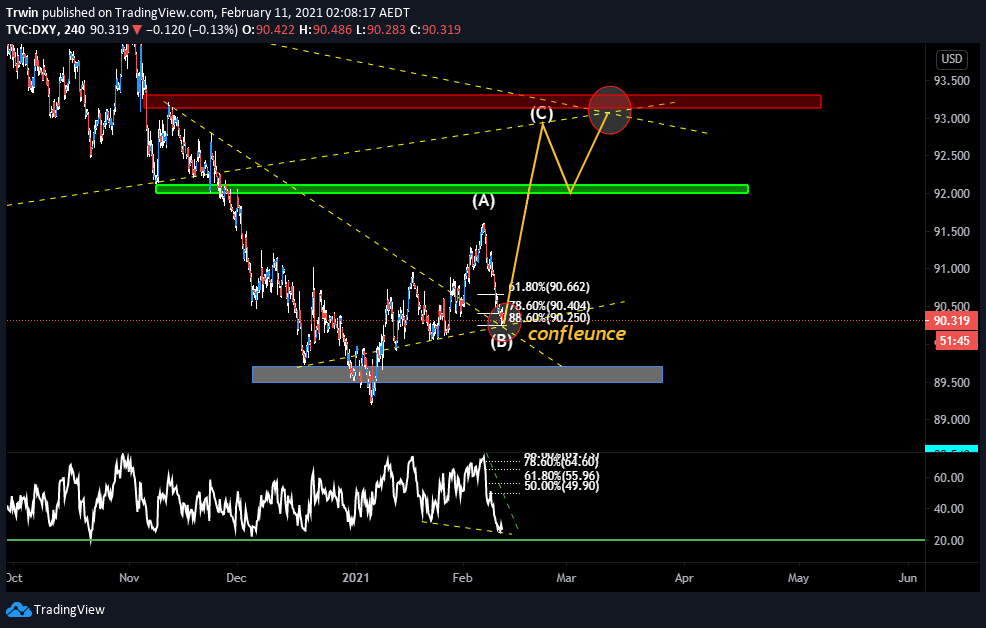Select the large red target circle
The width and height of the screenshot is (986, 628).
point(609,110)
